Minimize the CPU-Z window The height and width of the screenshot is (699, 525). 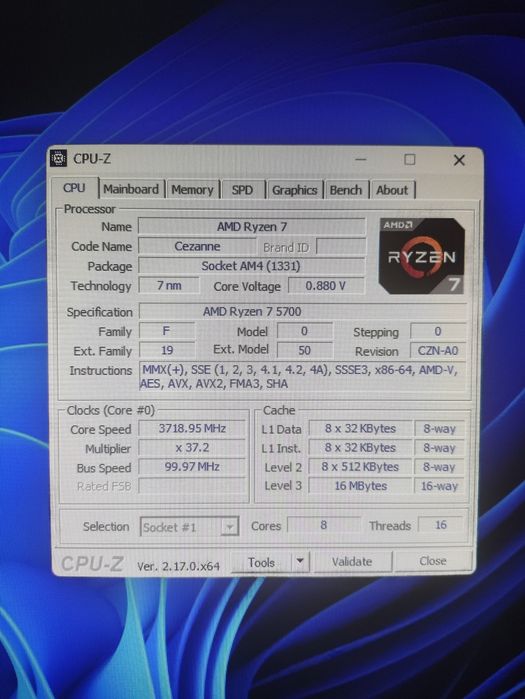tap(361, 159)
